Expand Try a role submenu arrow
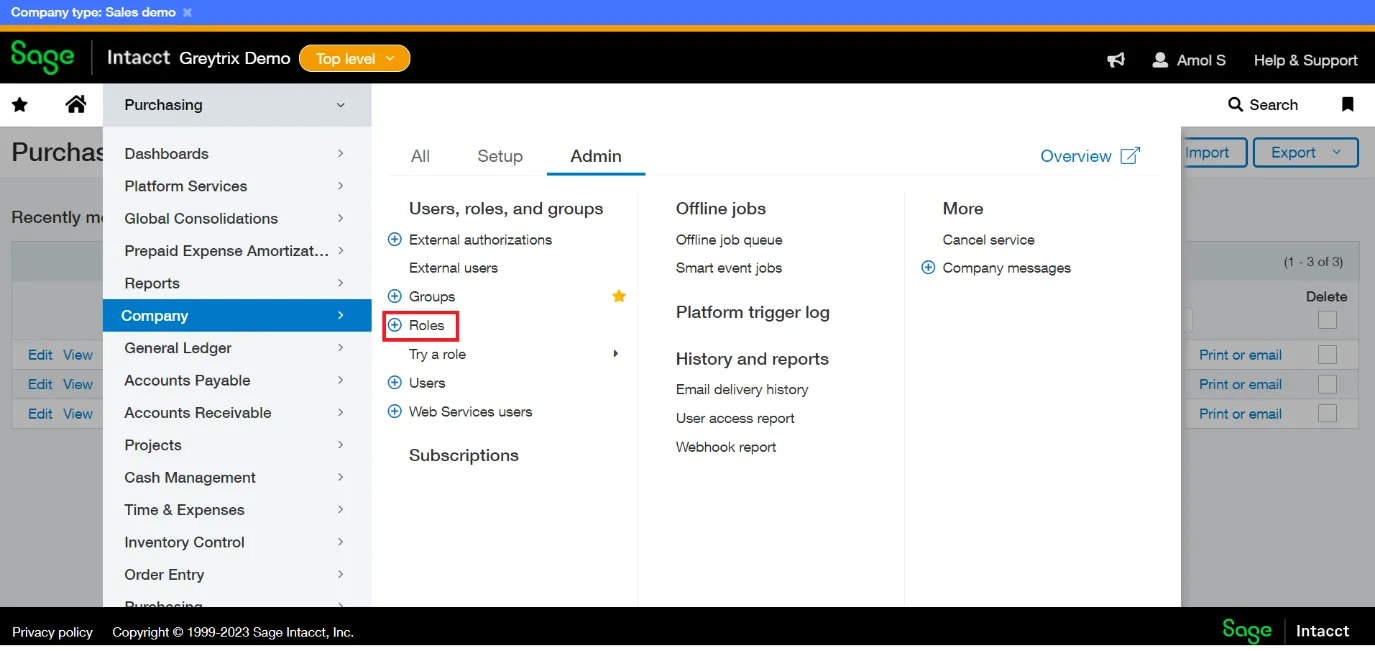Image resolution: width=1375 pixels, height=651 pixels. 615,353
